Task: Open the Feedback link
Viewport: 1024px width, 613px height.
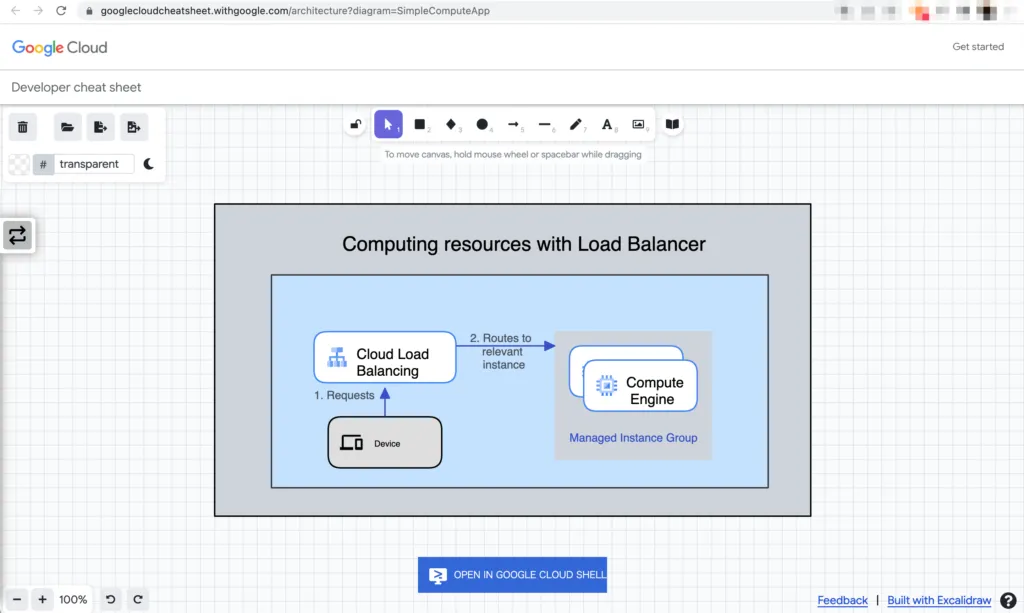Action: coord(842,600)
